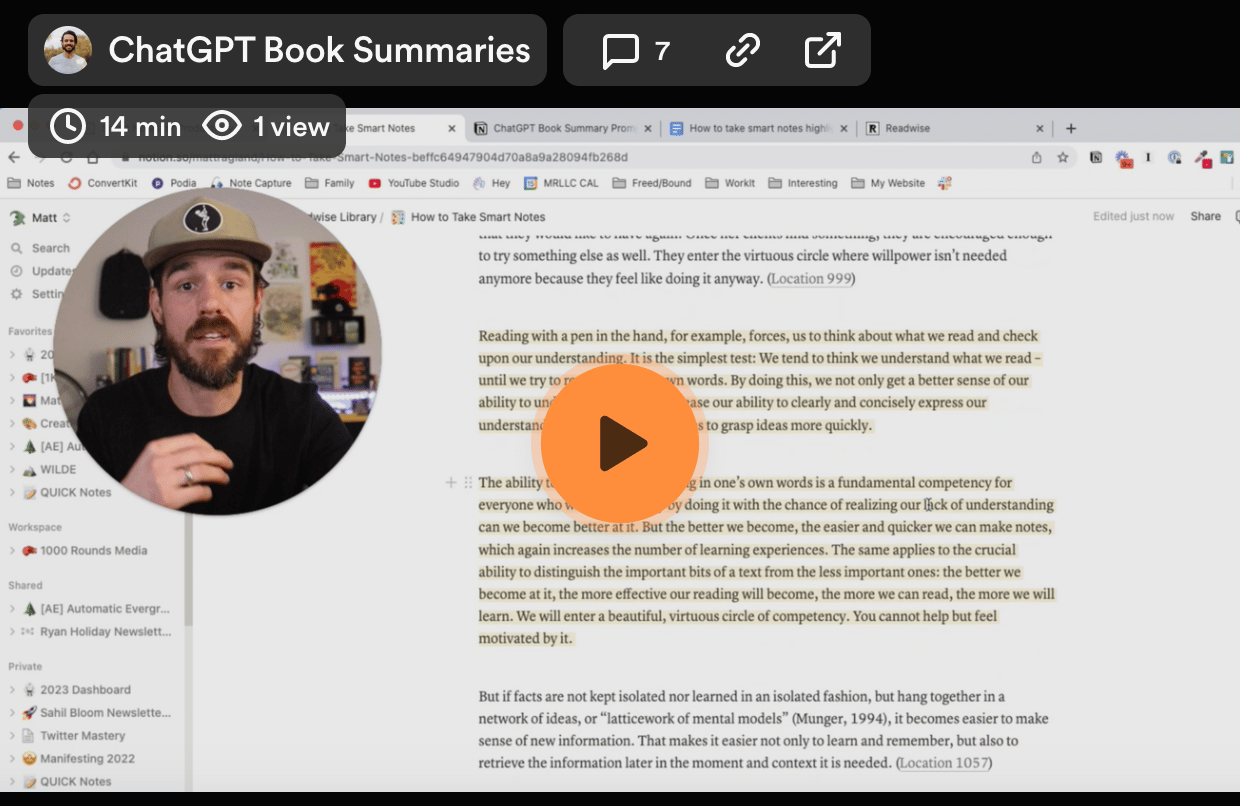Expand 1000 Rounds Media in Workspace

13,550
